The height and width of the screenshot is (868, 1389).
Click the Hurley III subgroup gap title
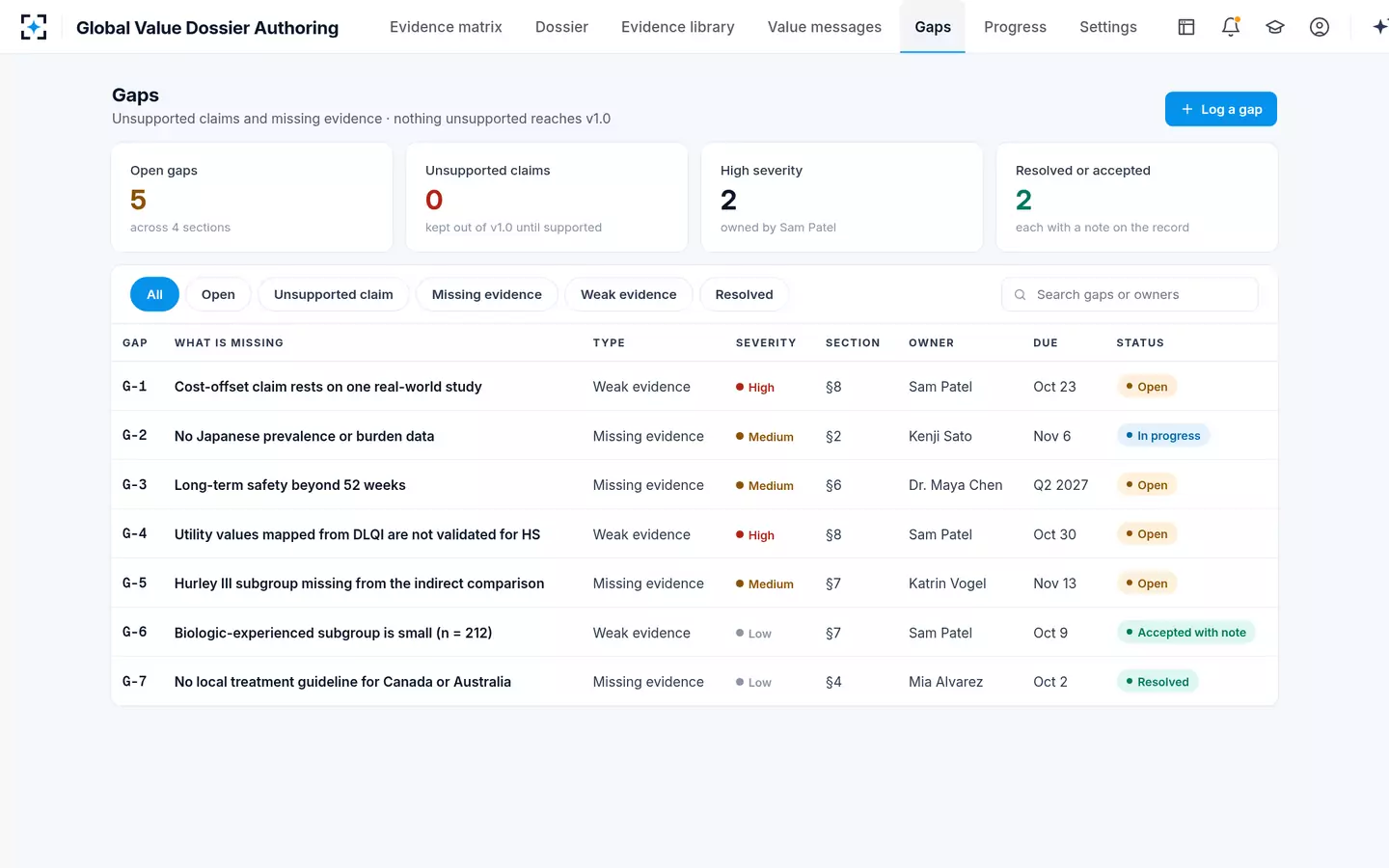click(360, 583)
